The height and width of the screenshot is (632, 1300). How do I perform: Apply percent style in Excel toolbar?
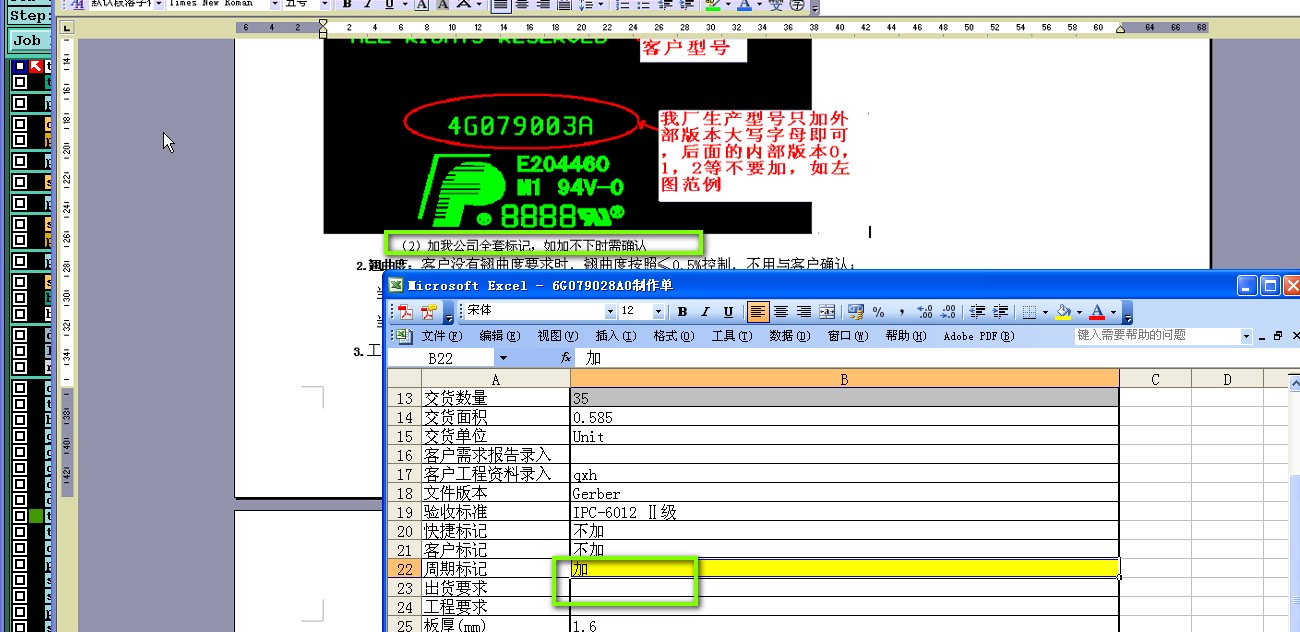click(x=879, y=312)
